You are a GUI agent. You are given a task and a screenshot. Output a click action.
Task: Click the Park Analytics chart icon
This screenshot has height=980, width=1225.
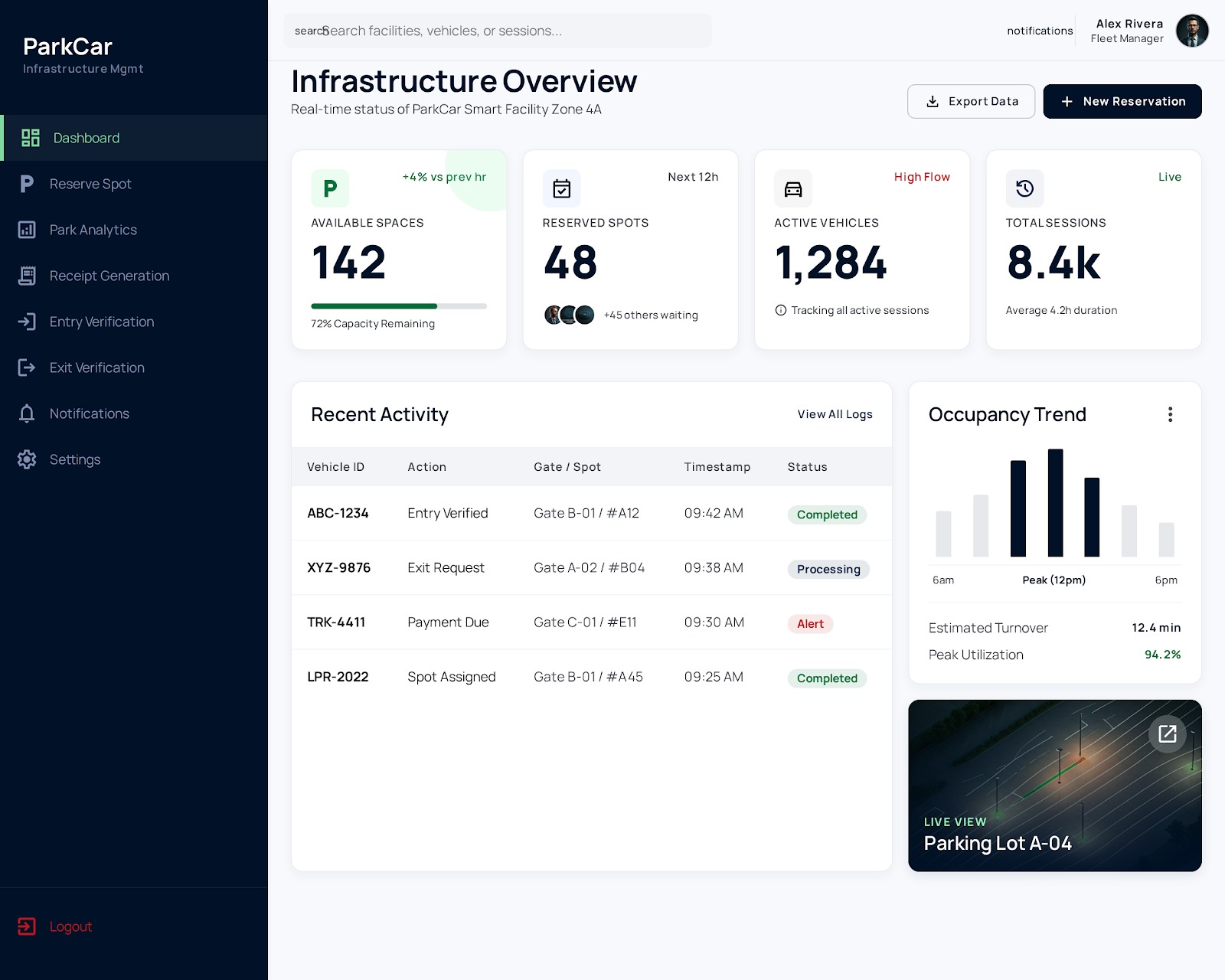[x=27, y=230]
